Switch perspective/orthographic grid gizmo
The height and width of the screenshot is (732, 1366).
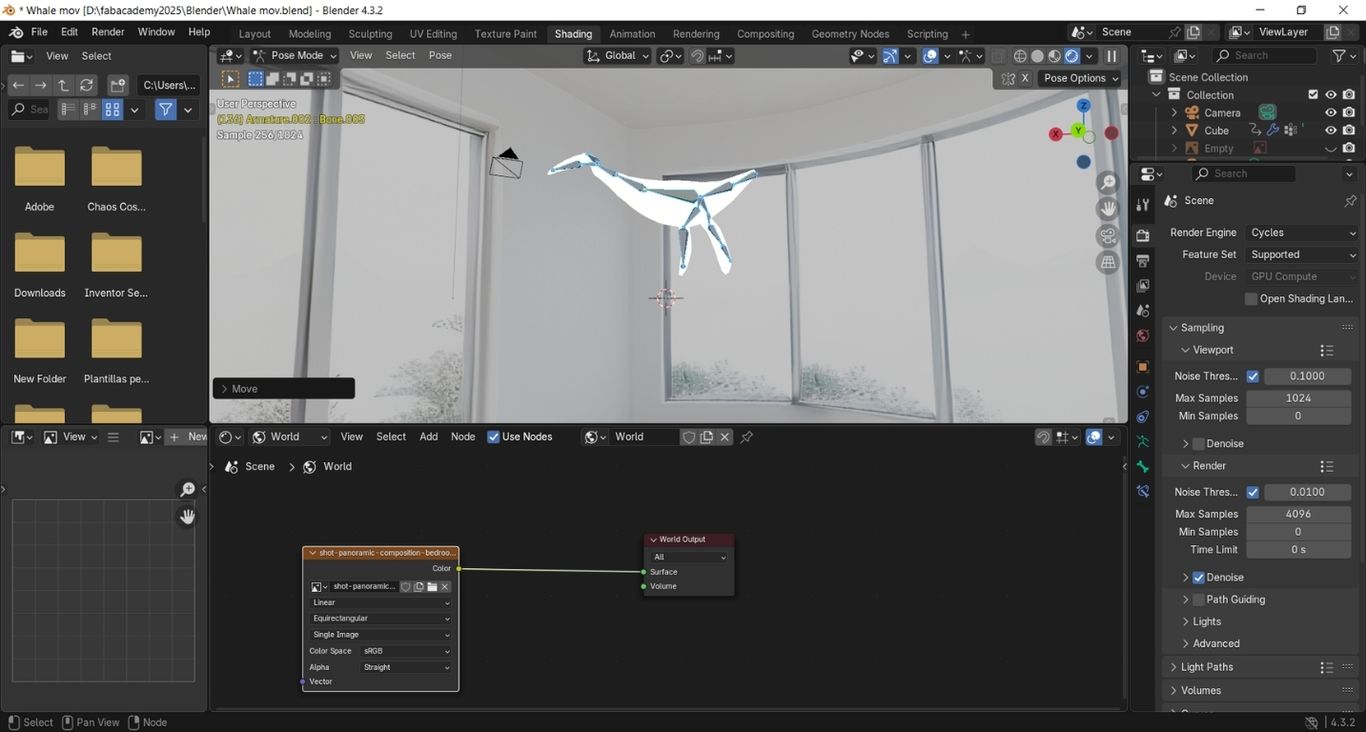coord(1107,262)
